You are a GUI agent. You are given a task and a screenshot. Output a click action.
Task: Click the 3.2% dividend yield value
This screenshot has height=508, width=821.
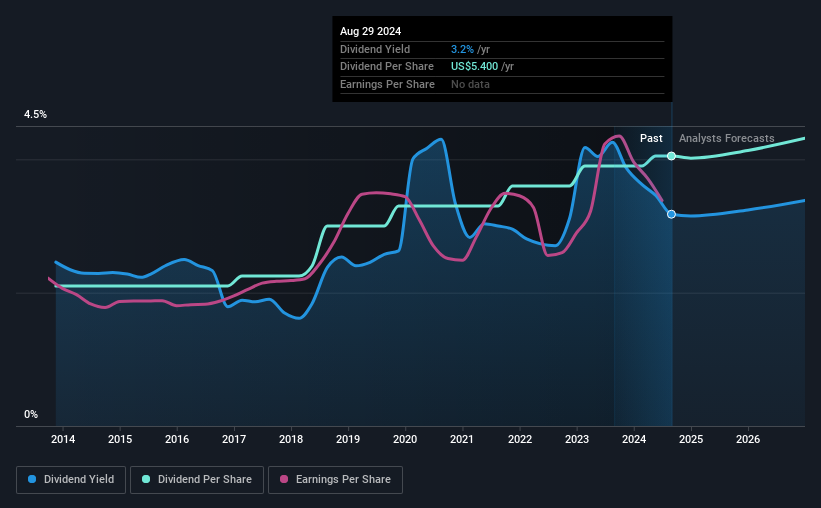462,49
